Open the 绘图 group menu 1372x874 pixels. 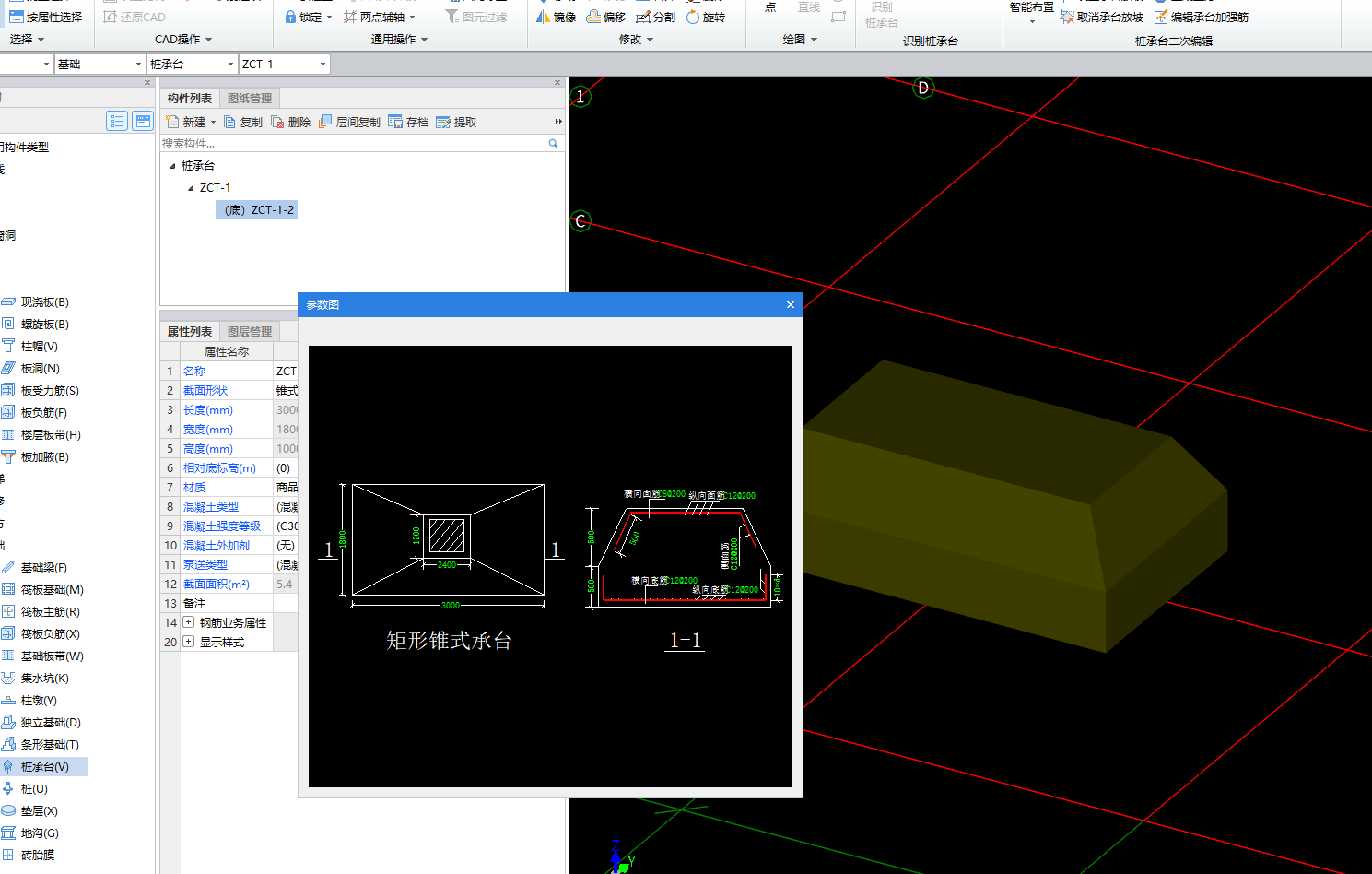point(800,40)
